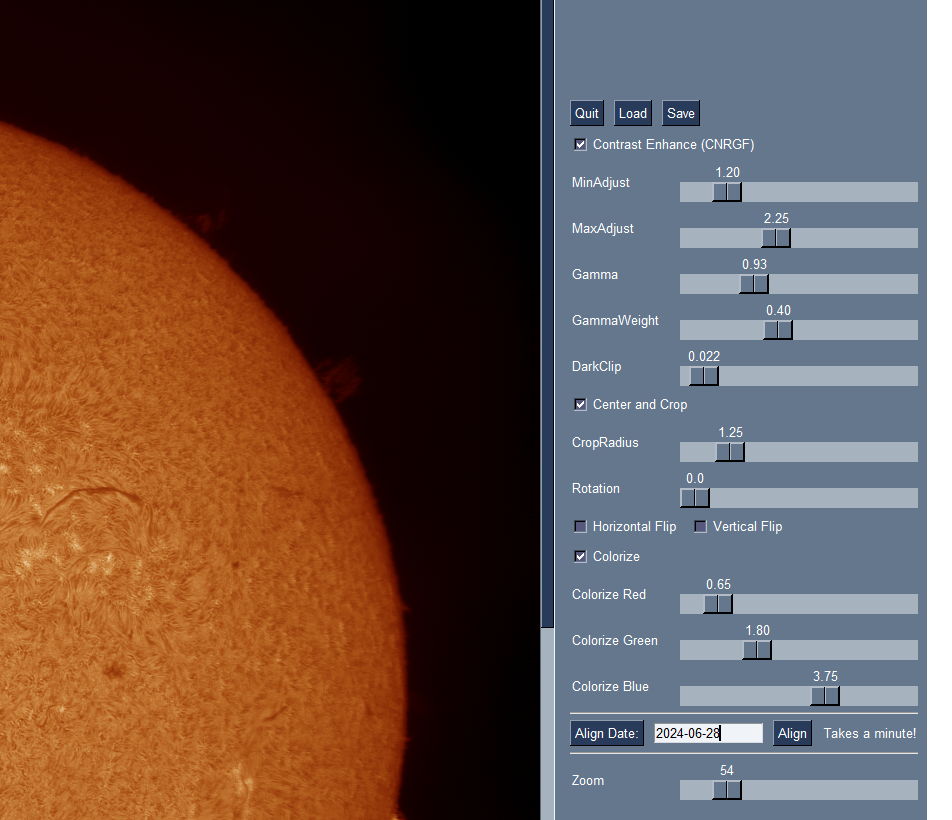Toggle Contrast Enhance (CNRGF) checkbox
This screenshot has width=952, height=820.
click(580, 144)
